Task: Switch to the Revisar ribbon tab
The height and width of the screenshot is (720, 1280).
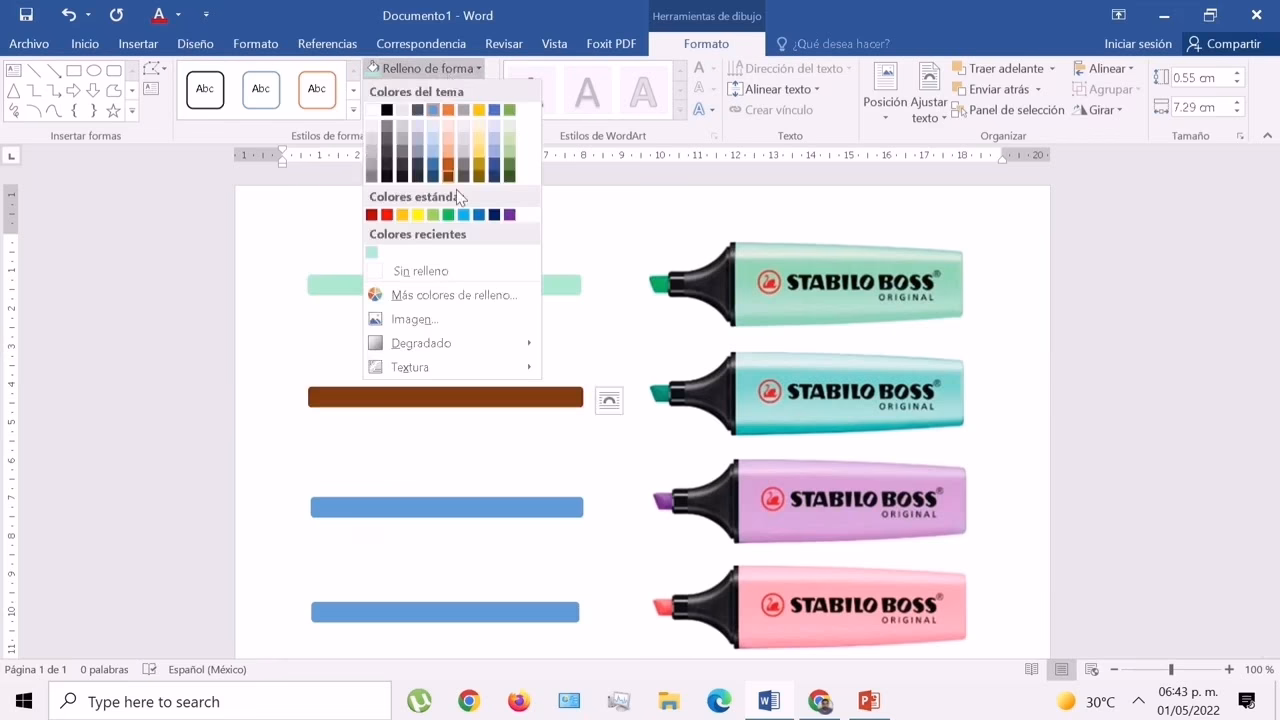Action: 503,44
